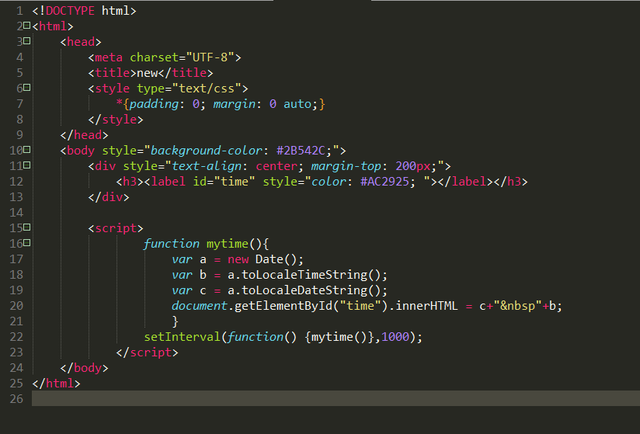Image resolution: width=640 pixels, height=434 pixels.
Task: Click the word new inside the title tag
Action: coord(147,73)
